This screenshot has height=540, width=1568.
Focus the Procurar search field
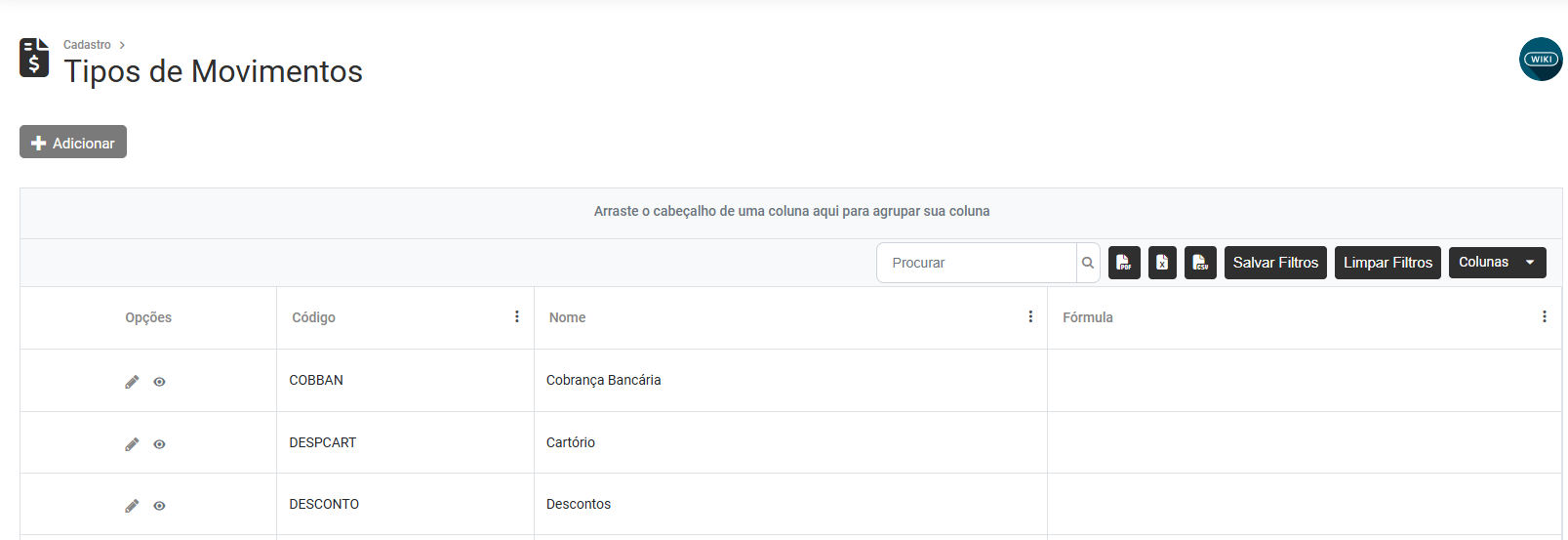976,263
